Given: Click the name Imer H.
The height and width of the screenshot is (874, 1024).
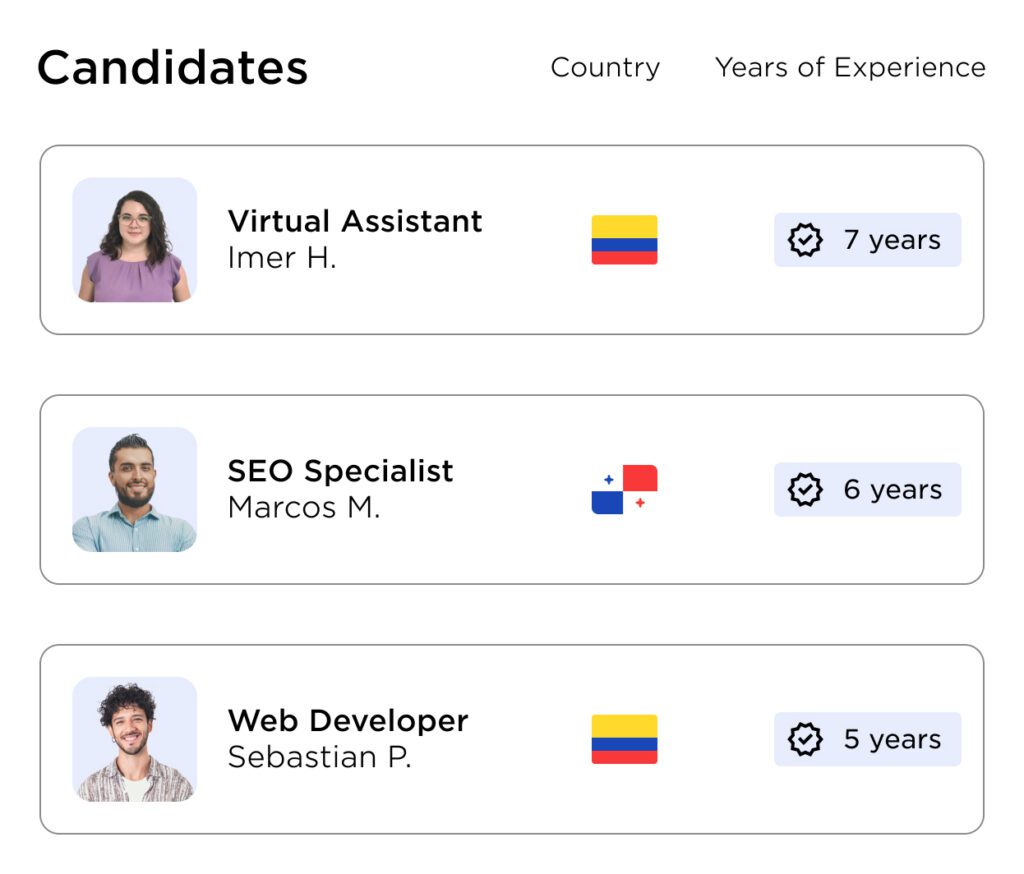Looking at the screenshot, I should [282, 258].
